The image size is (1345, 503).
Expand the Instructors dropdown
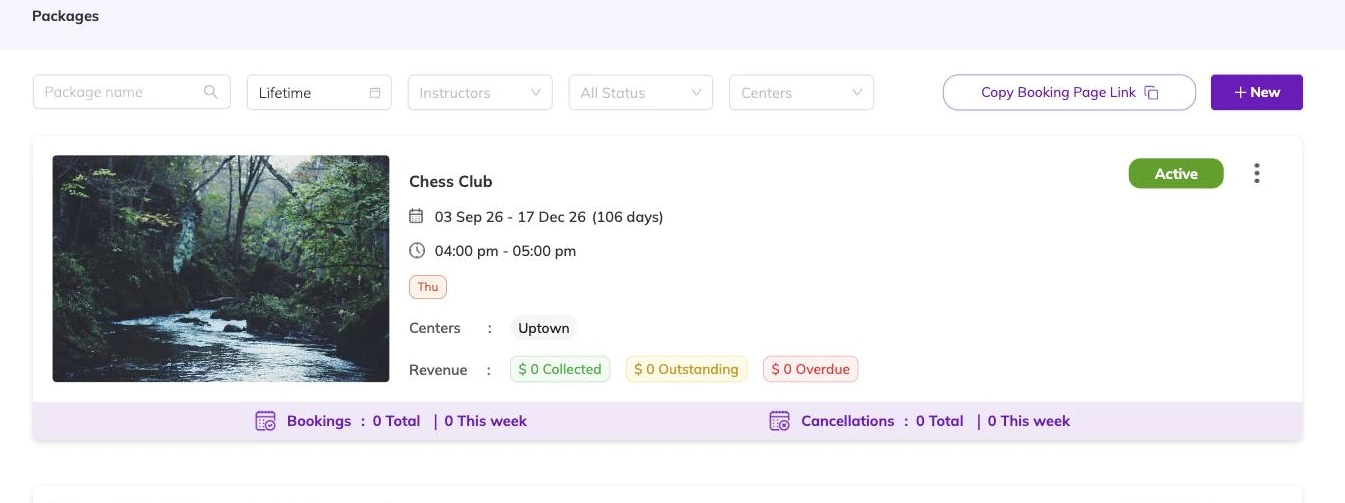tap(480, 92)
